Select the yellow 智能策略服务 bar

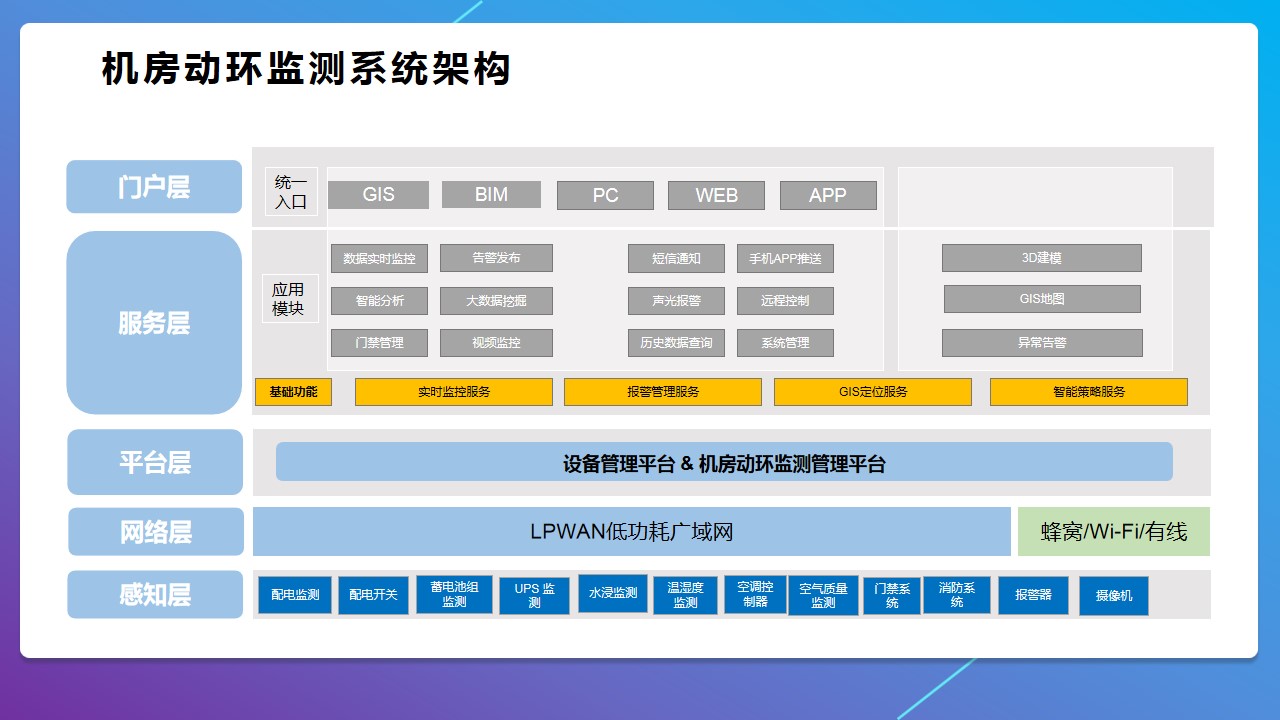click(x=1088, y=392)
